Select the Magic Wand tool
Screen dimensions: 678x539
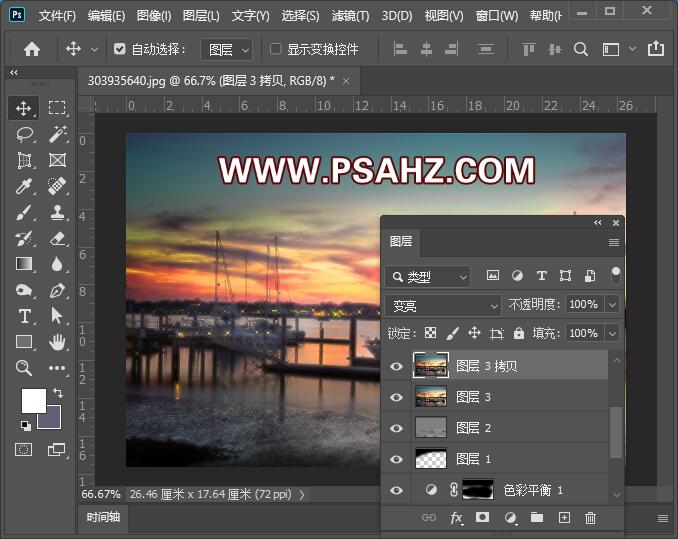[x=57, y=134]
